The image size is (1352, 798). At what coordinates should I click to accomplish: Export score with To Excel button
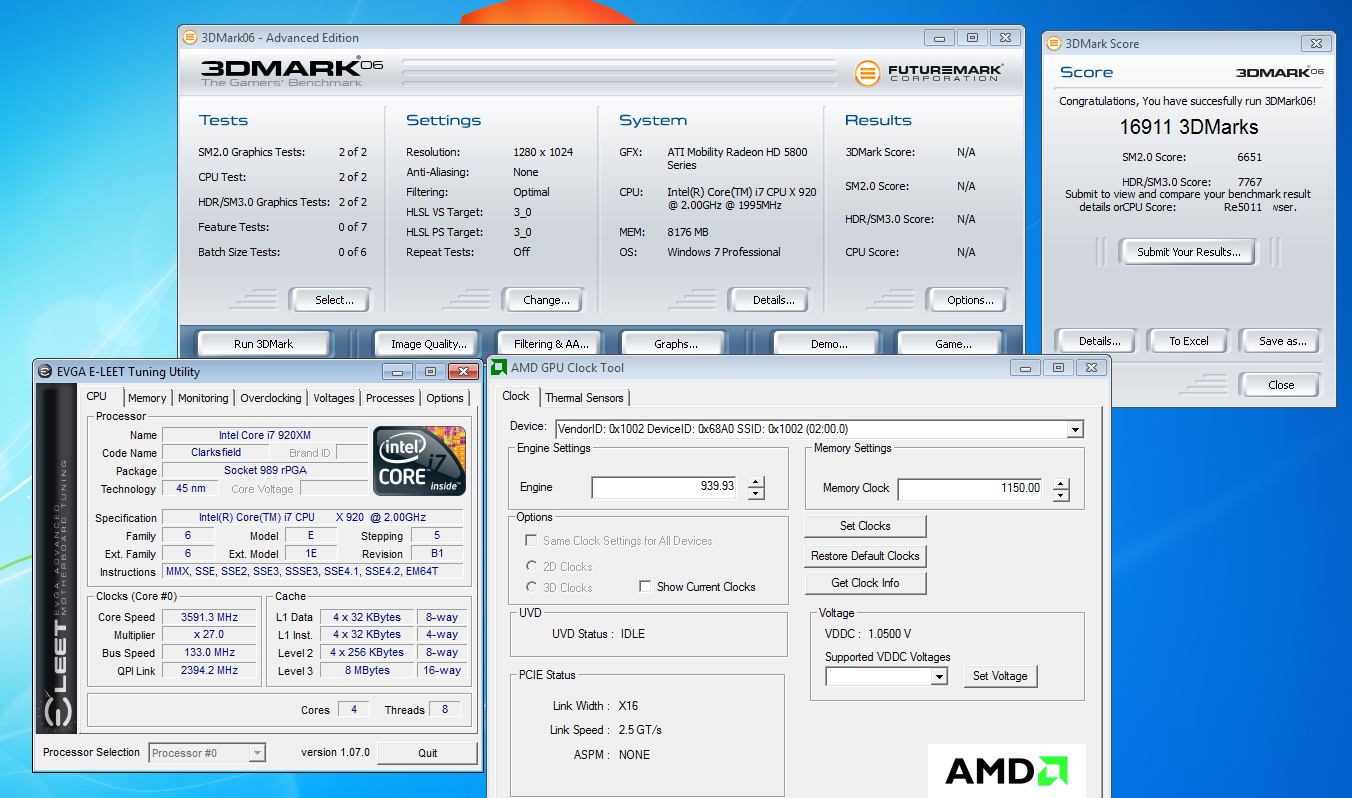[x=1189, y=341]
